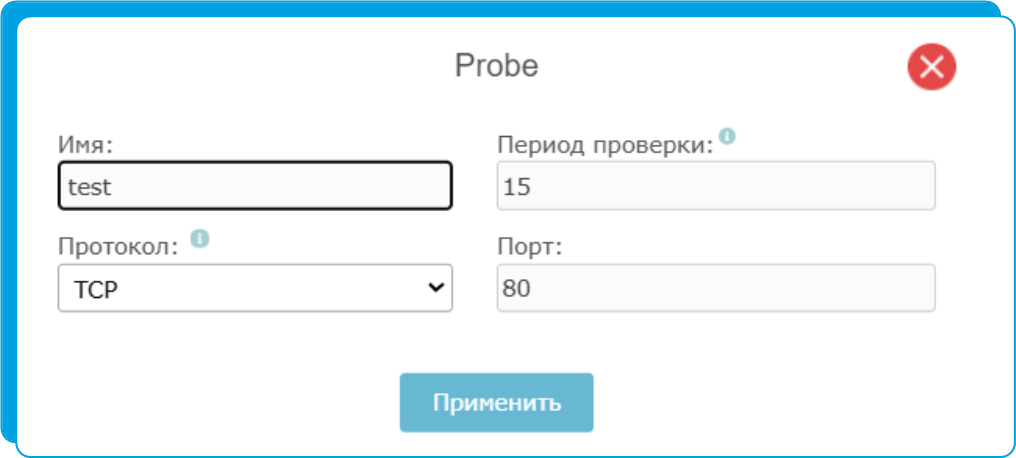
Task: Click the Протокол: label
Action: (x=118, y=247)
